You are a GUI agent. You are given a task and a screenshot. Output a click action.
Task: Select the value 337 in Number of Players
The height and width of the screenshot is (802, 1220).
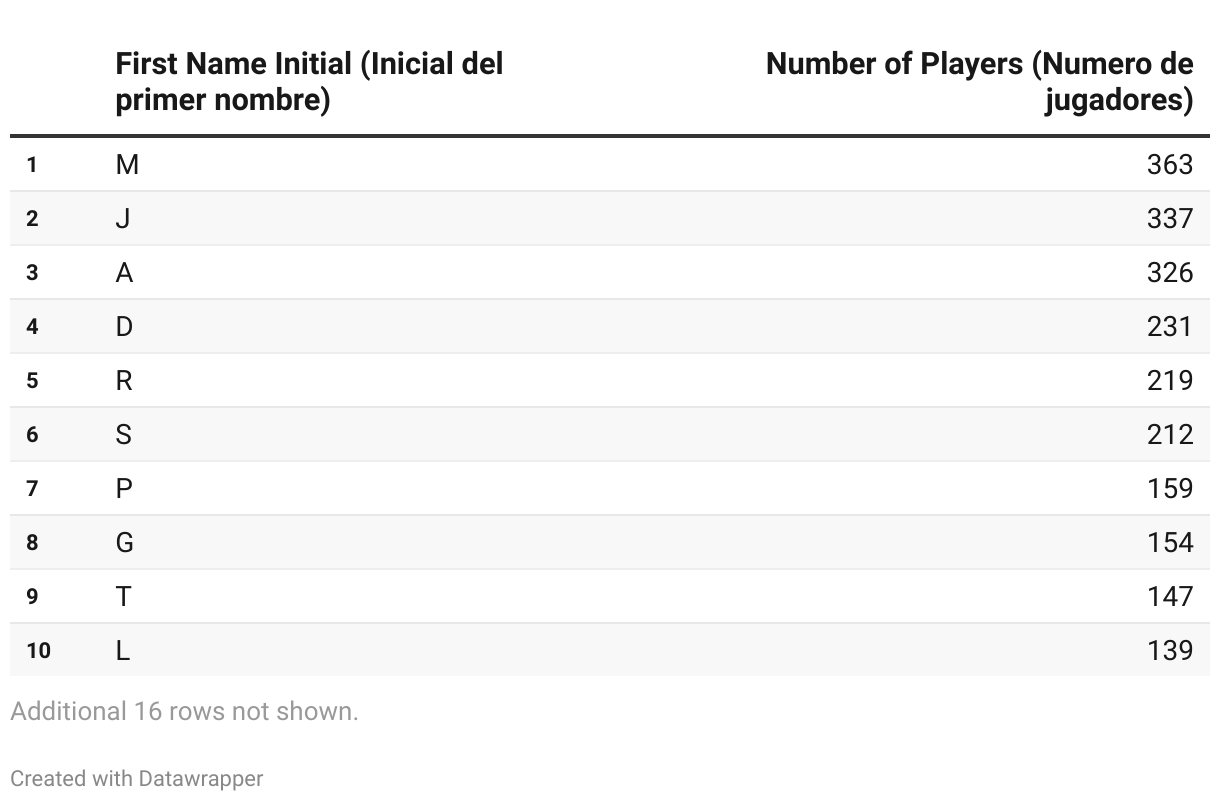tap(1169, 219)
